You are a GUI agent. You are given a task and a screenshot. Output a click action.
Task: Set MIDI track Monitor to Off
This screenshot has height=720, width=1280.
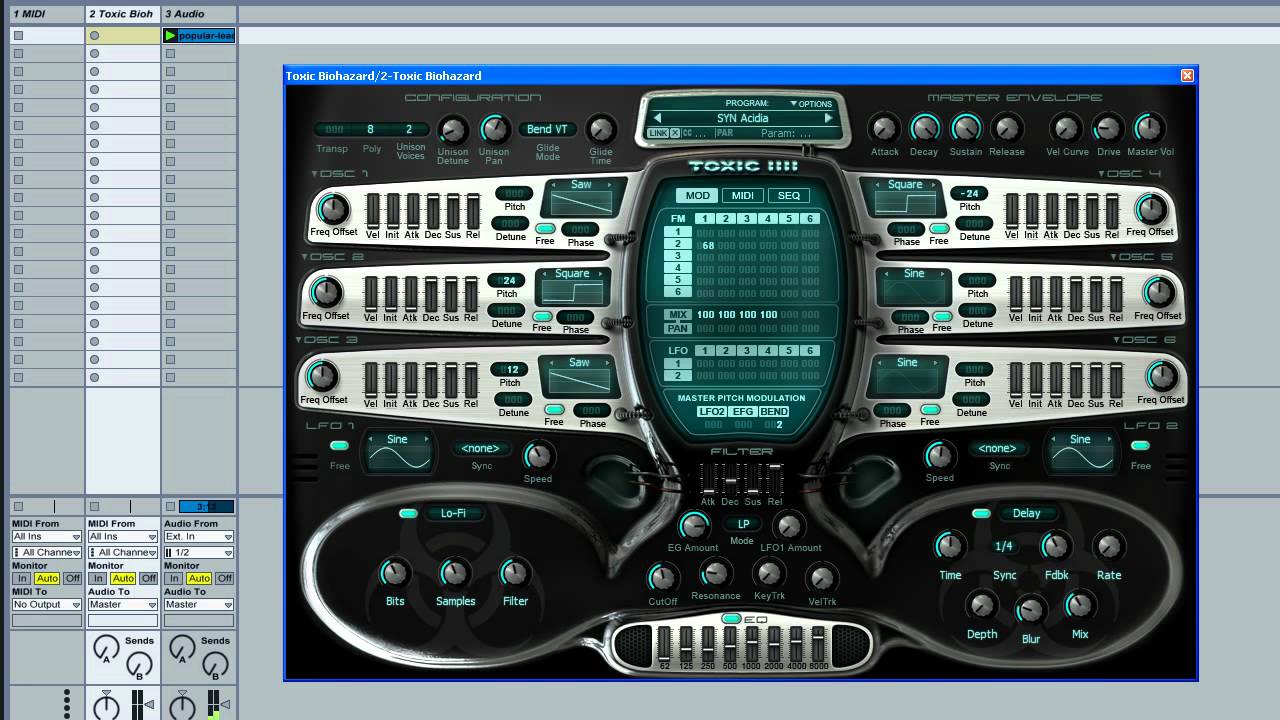click(x=72, y=578)
